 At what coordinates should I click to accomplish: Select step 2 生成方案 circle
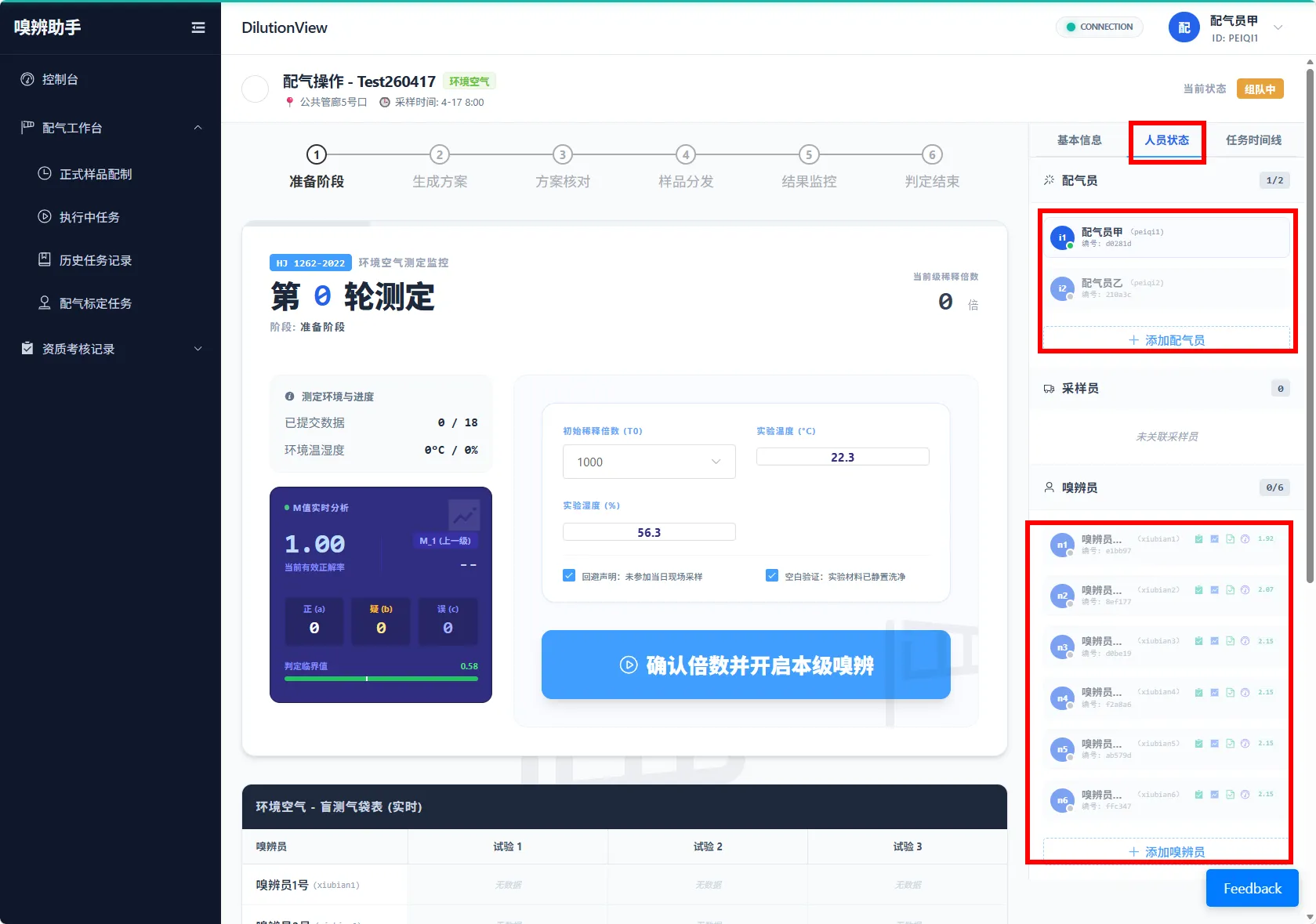[x=440, y=154]
